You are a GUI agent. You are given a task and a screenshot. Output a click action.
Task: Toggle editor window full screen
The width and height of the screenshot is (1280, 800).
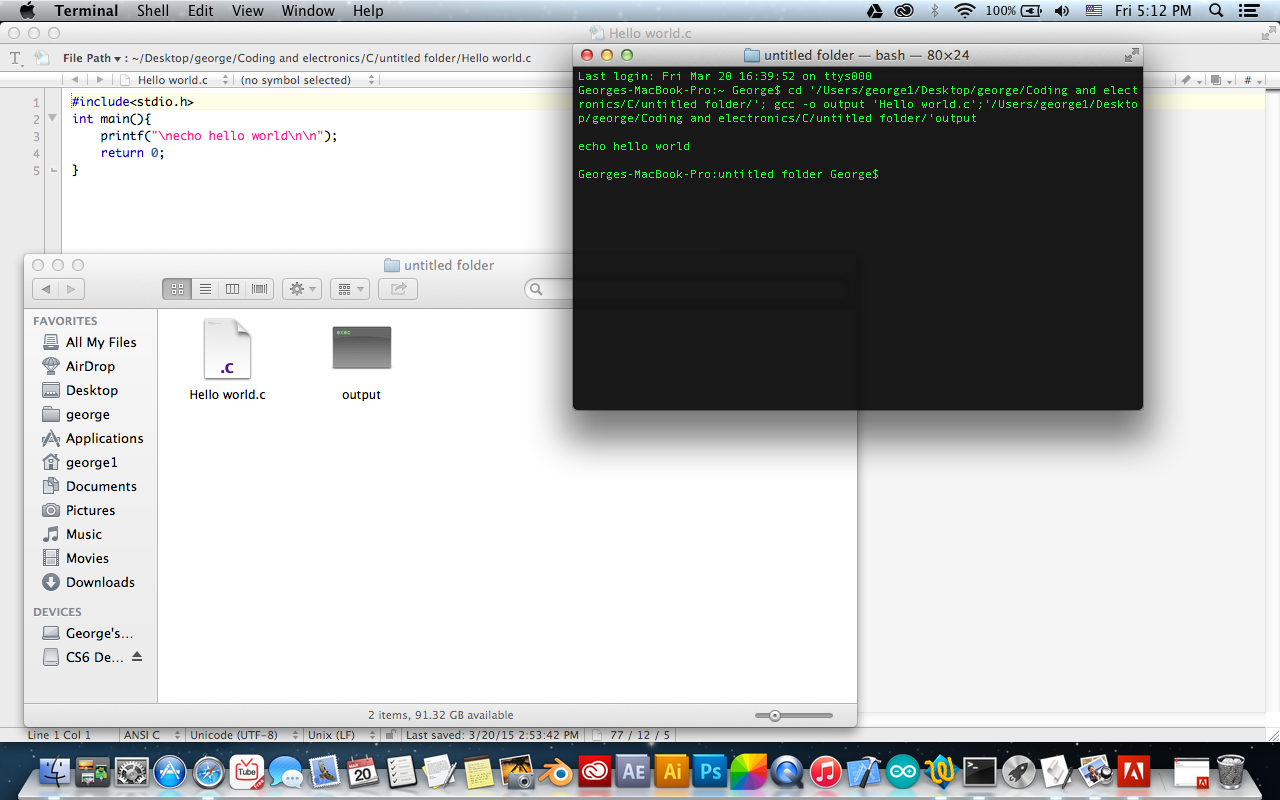pyautogui.click(x=1267, y=33)
